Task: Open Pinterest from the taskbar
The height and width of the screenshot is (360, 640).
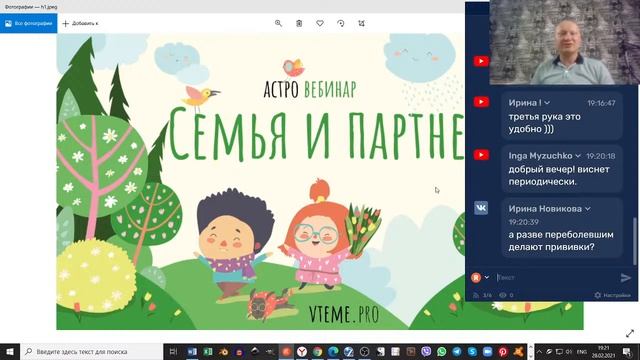Action: point(503,351)
